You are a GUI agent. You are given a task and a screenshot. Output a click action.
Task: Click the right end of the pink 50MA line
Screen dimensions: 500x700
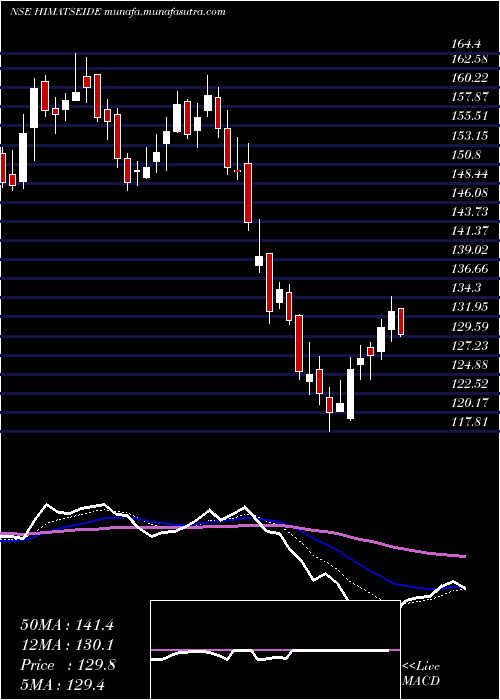click(x=464, y=556)
